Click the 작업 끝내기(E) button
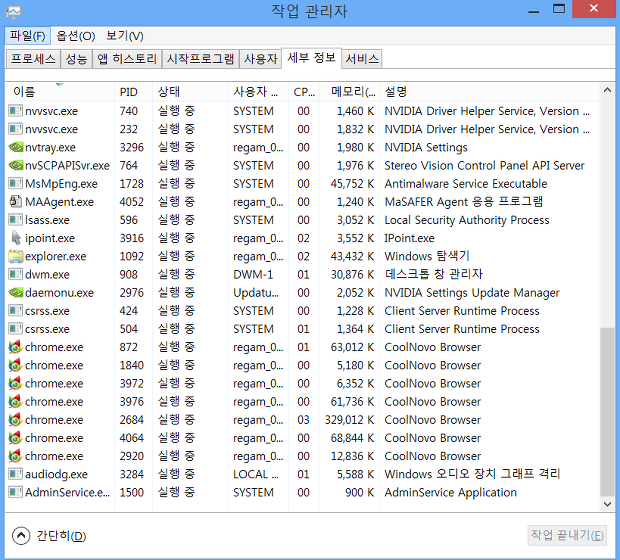Image resolution: width=620 pixels, height=560 pixels. (567, 535)
